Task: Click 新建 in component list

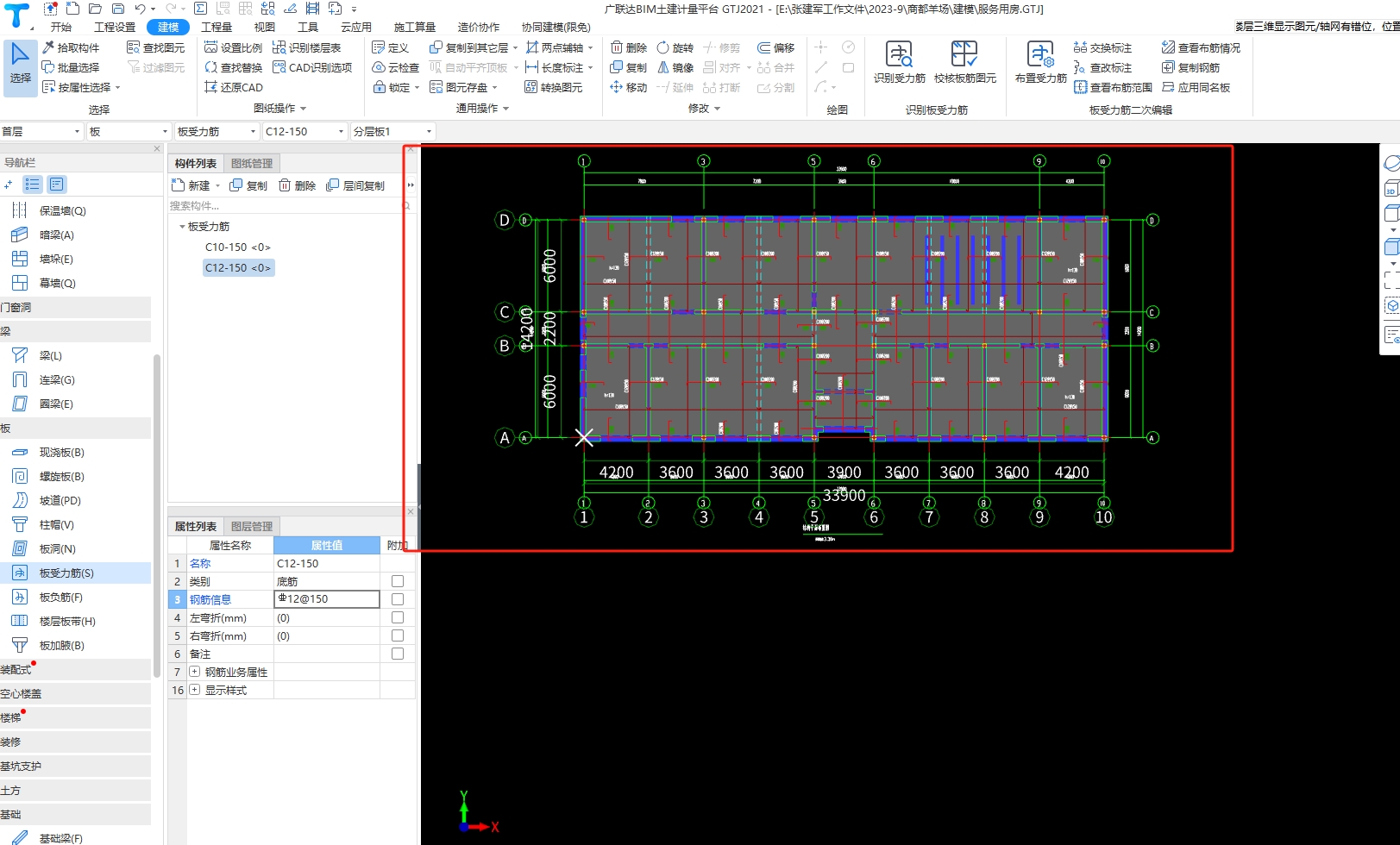Action: coord(191,185)
